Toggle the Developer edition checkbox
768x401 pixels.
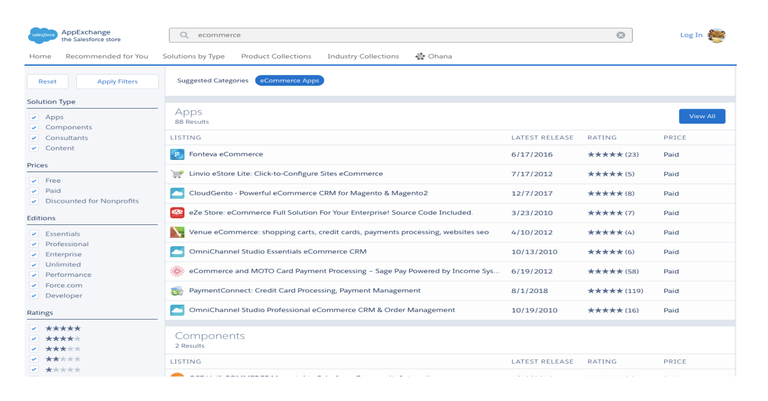(x=34, y=296)
